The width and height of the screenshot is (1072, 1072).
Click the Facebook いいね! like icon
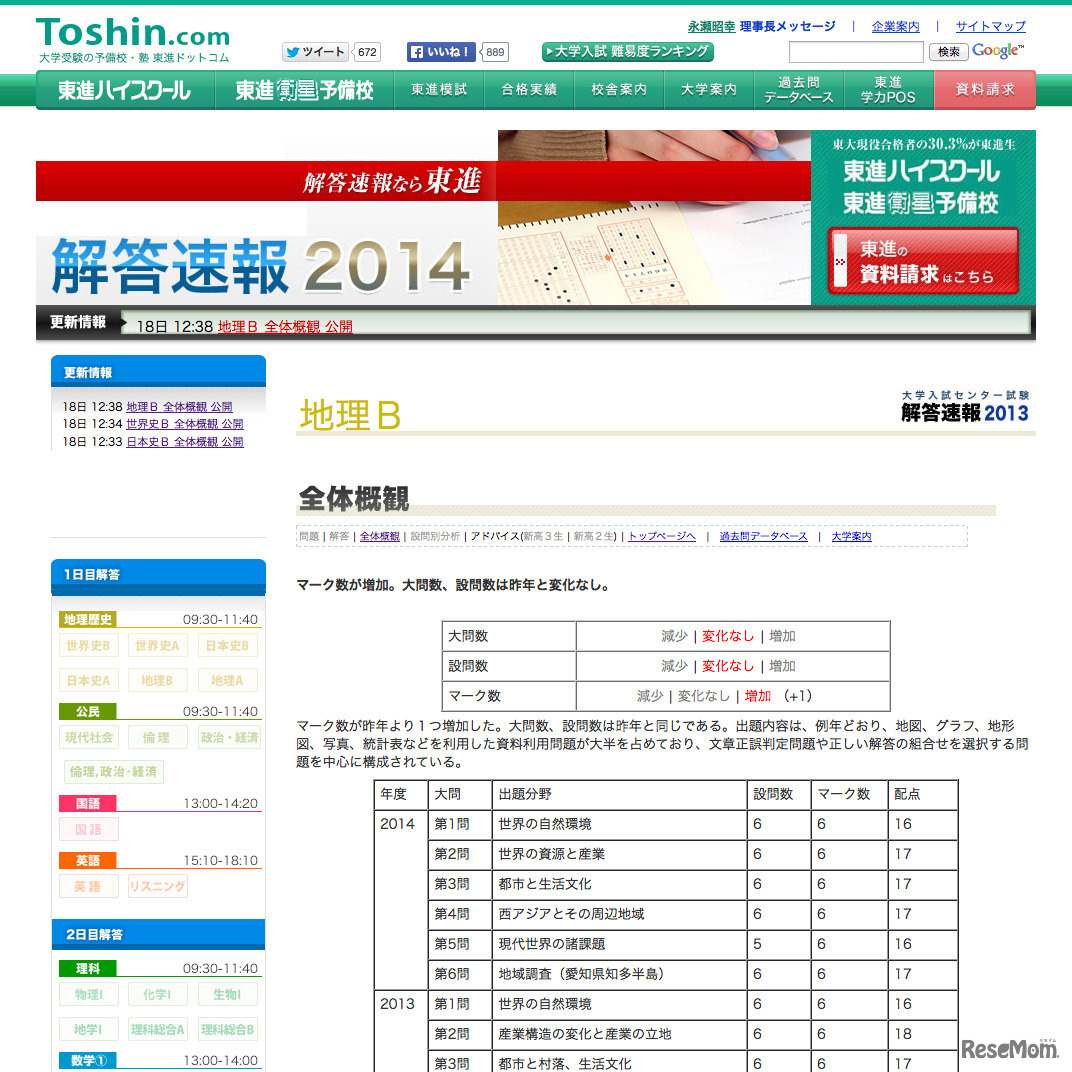point(443,51)
